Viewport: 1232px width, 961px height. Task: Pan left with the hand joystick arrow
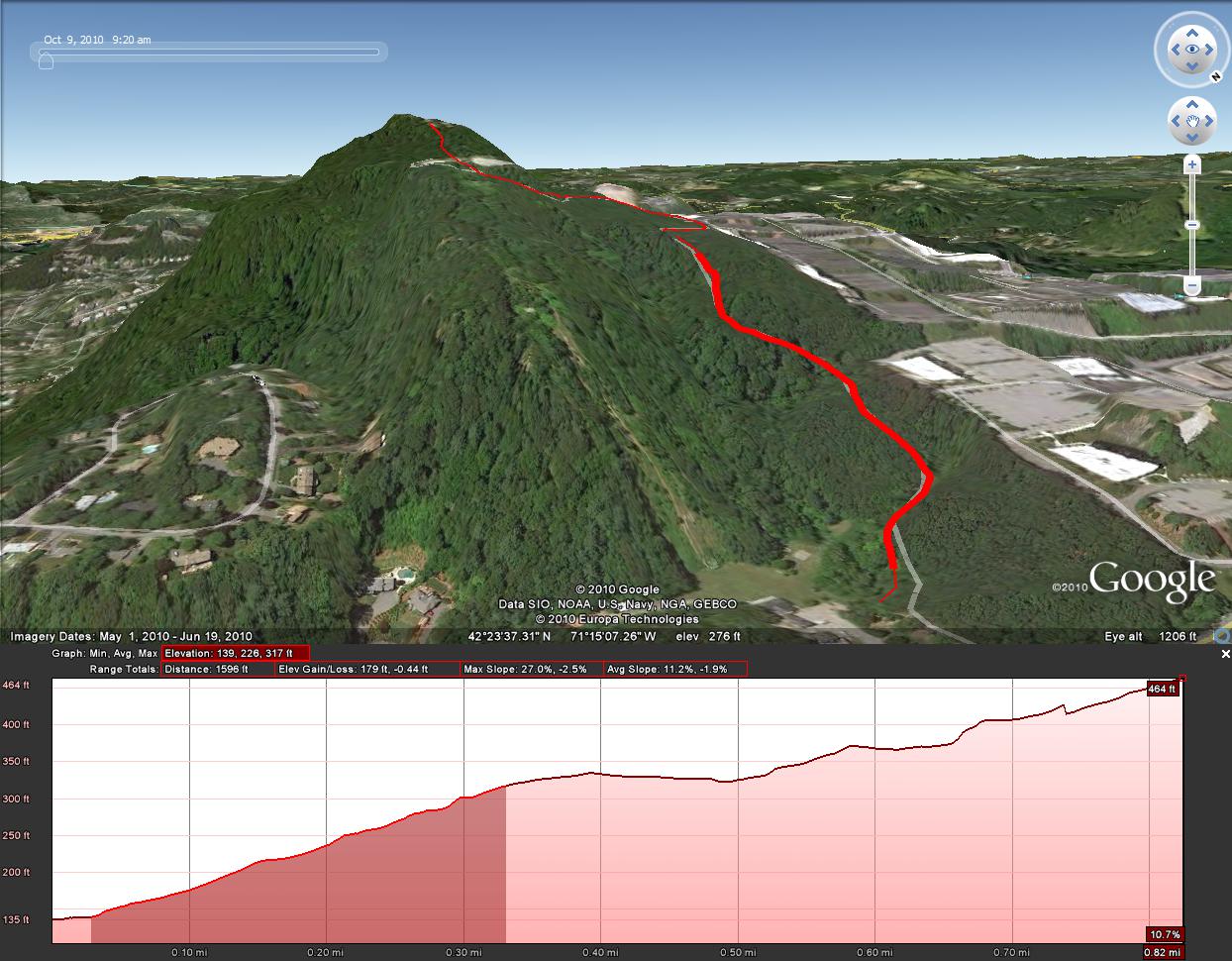[x=1175, y=121]
